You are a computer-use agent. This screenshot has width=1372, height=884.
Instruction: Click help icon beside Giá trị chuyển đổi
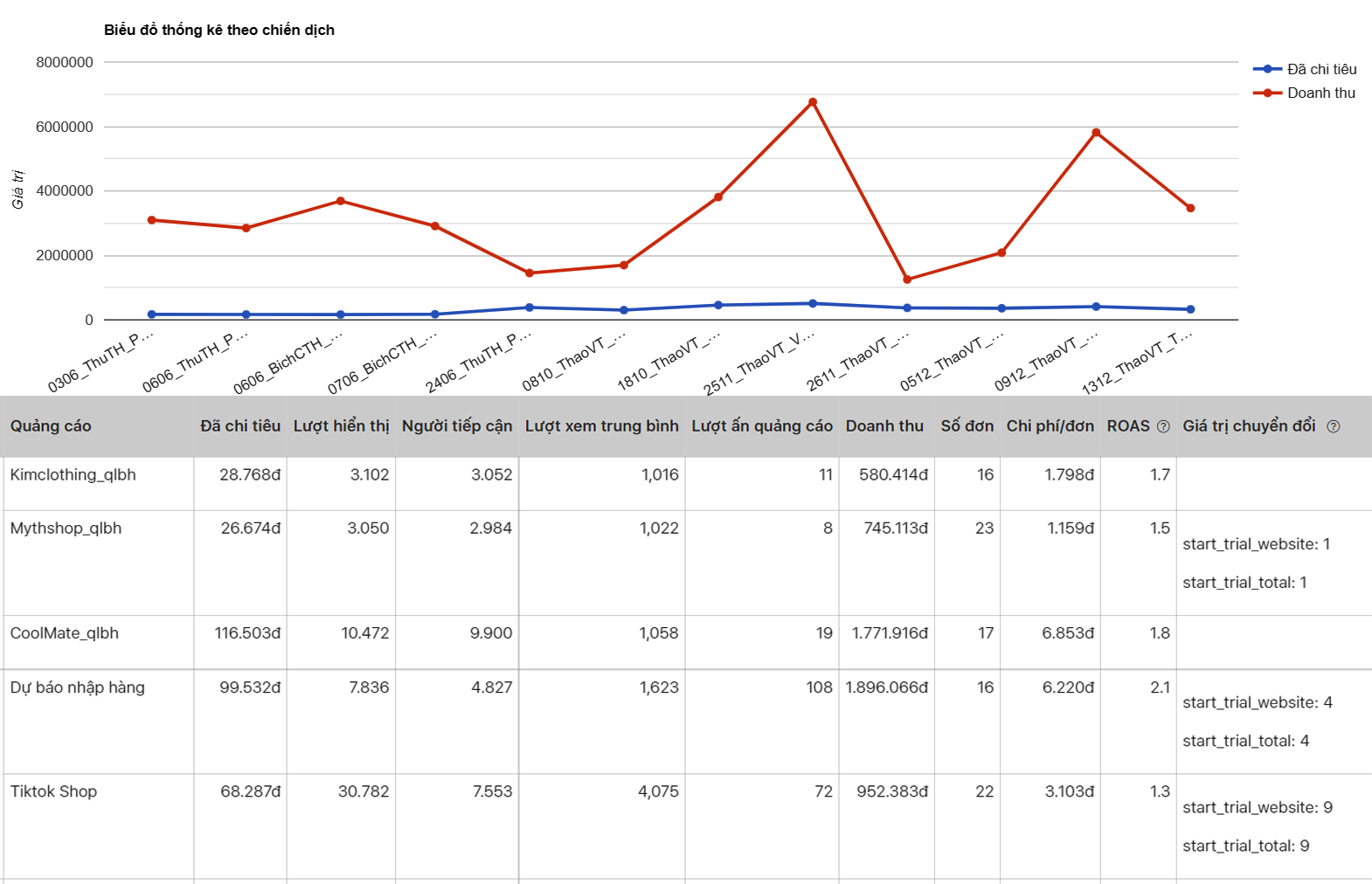click(1333, 426)
